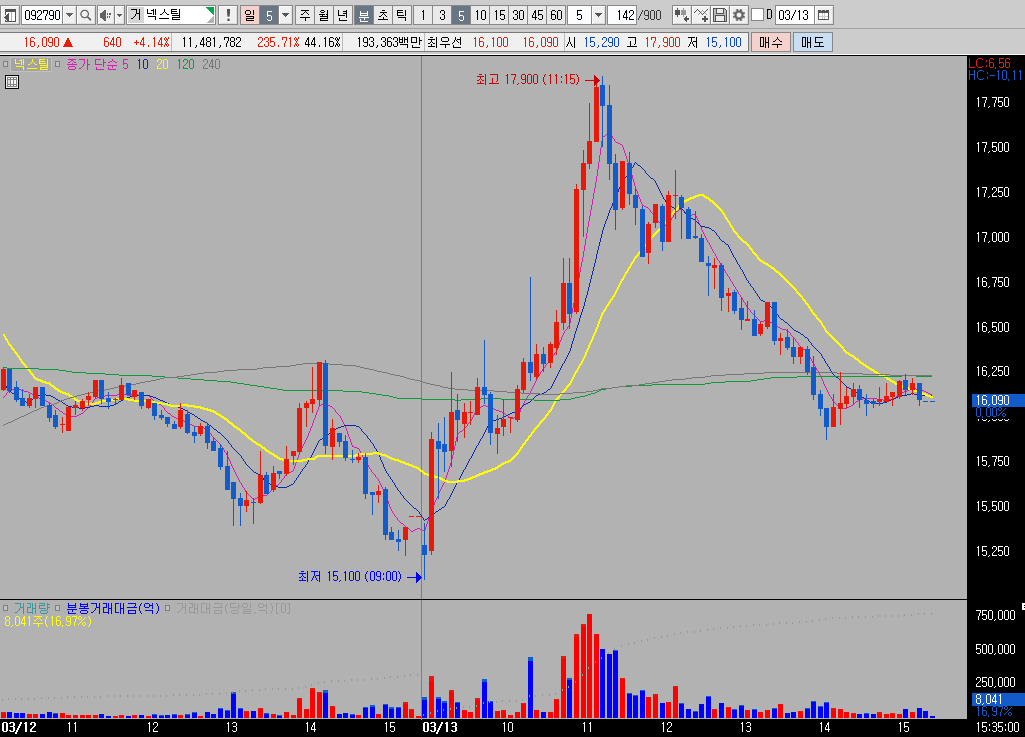Open the calendar date picker icon

point(824,14)
